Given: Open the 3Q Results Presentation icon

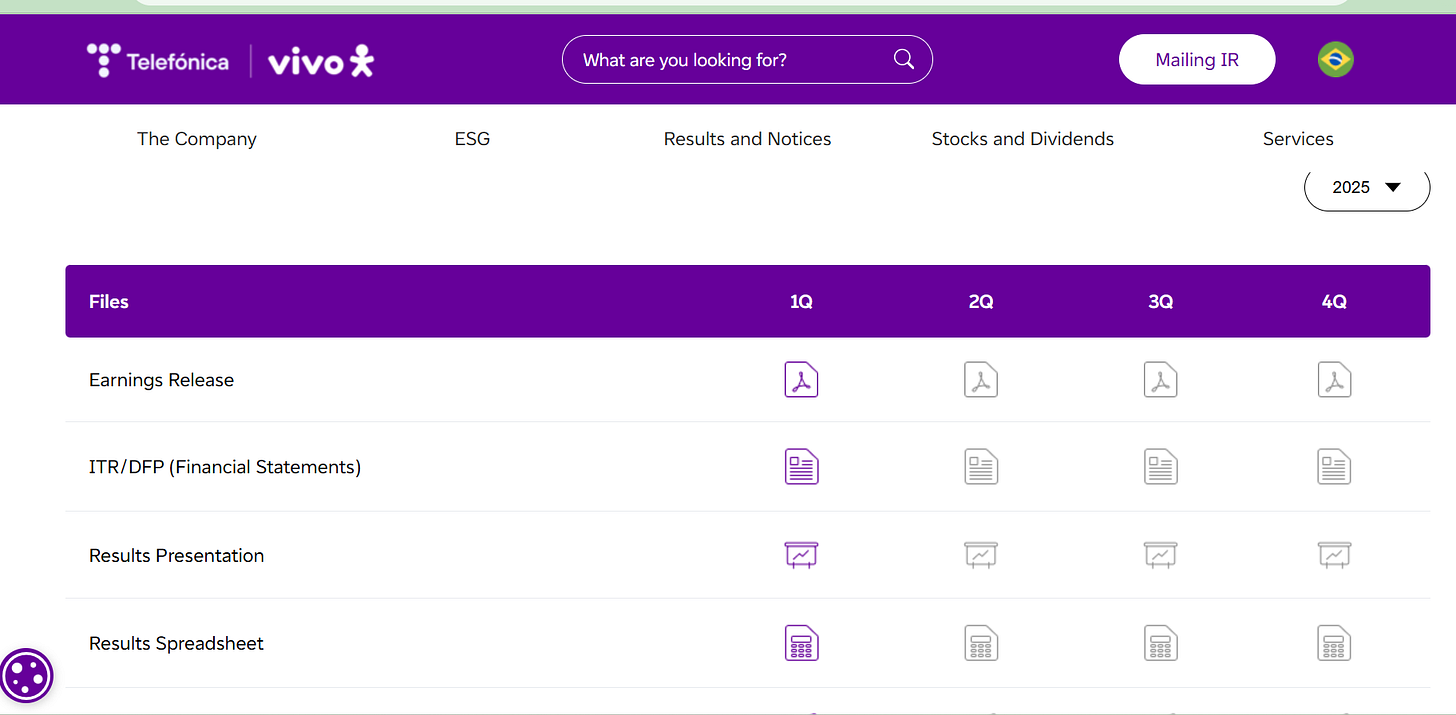Looking at the screenshot, I should [x=1161, y=554].
